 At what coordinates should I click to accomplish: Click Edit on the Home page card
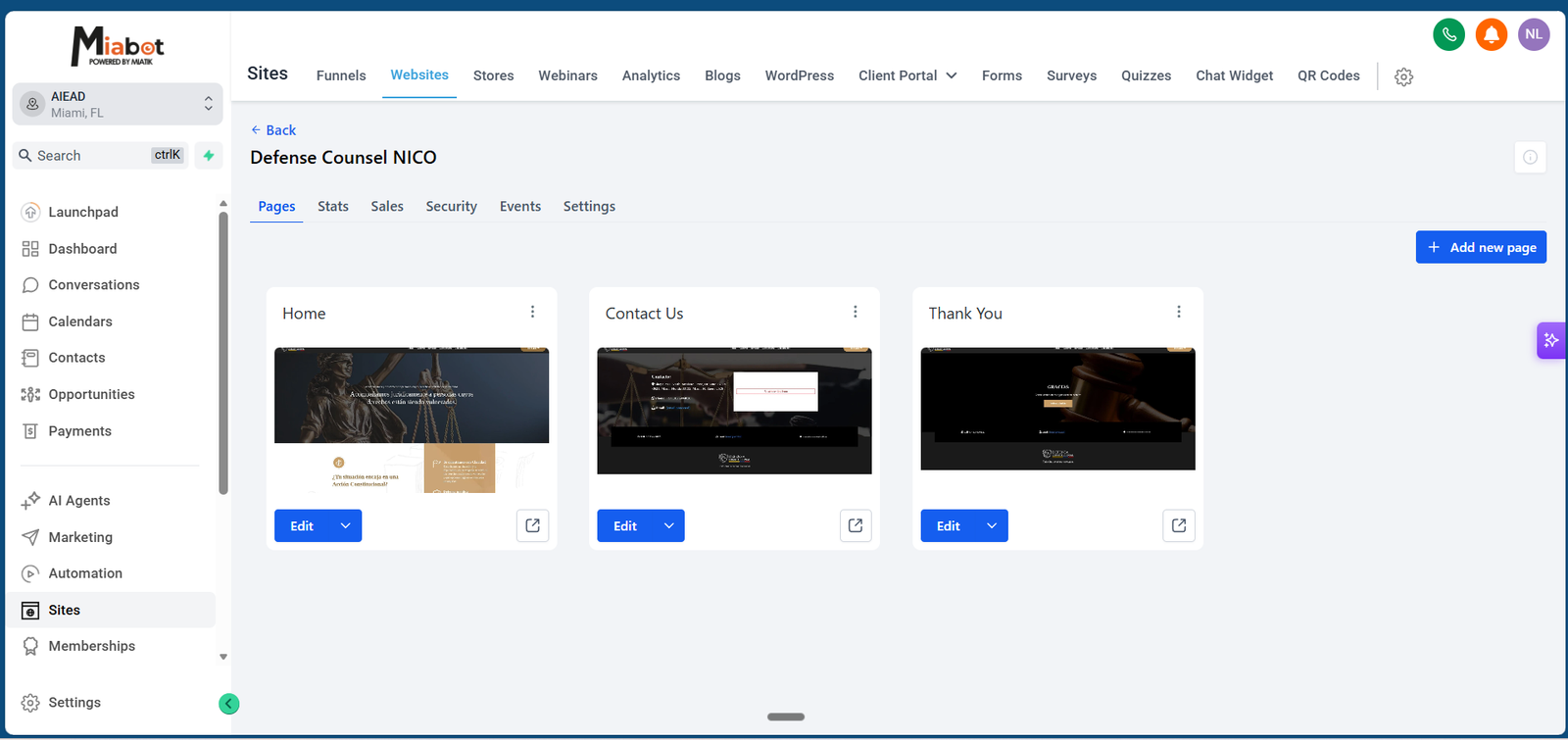click(302, 525)
